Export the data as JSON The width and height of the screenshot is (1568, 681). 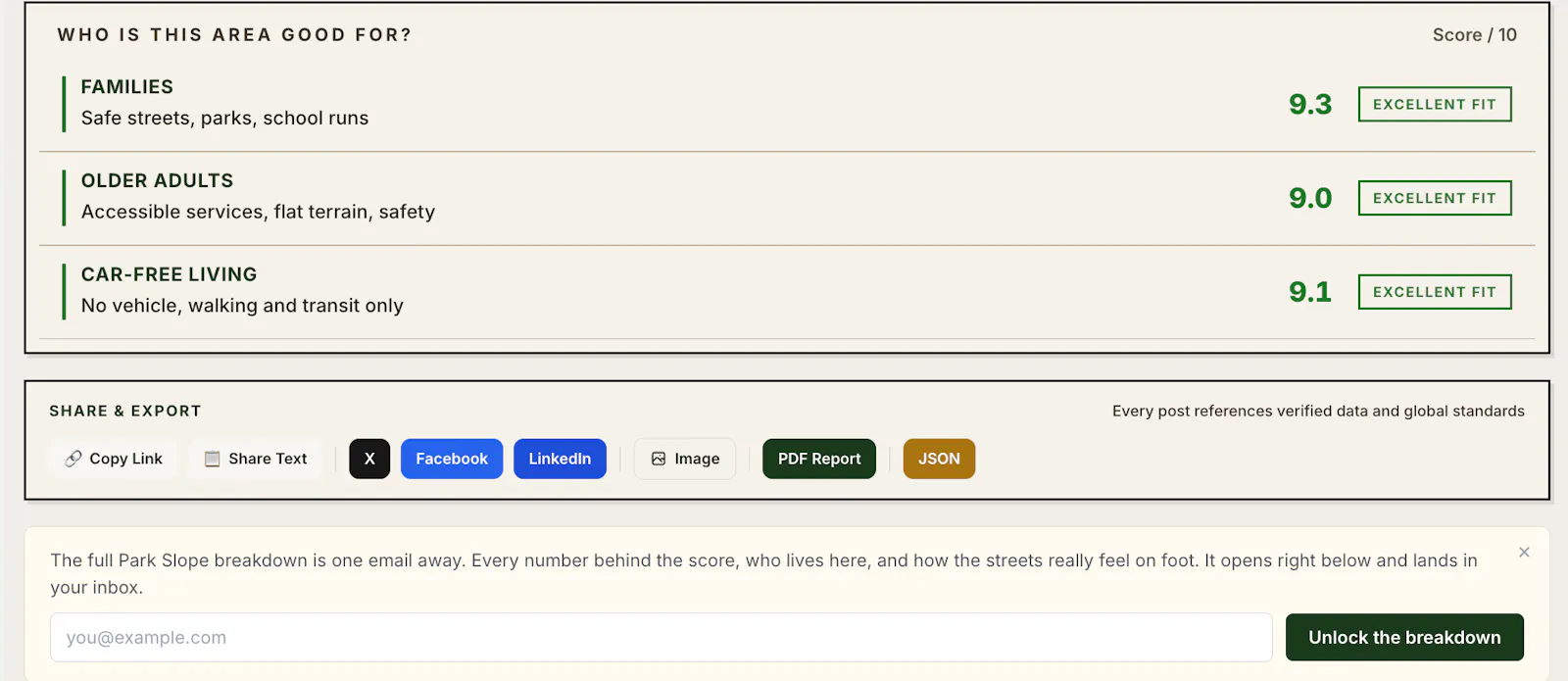[939, 459]
